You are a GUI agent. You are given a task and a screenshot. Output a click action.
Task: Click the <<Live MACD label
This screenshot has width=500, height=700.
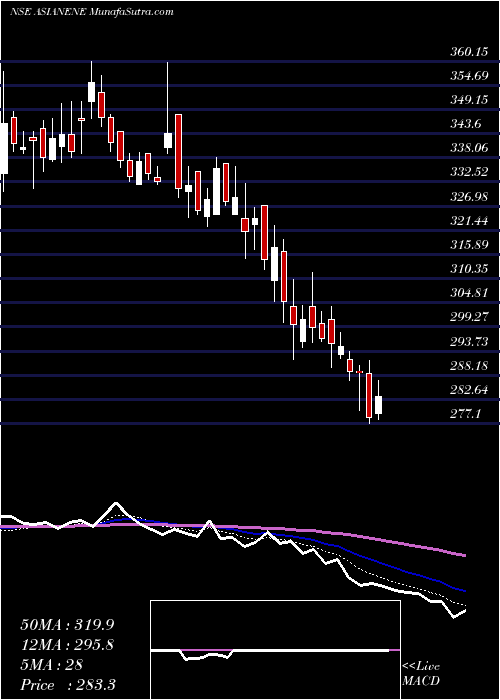pos(421,674)
